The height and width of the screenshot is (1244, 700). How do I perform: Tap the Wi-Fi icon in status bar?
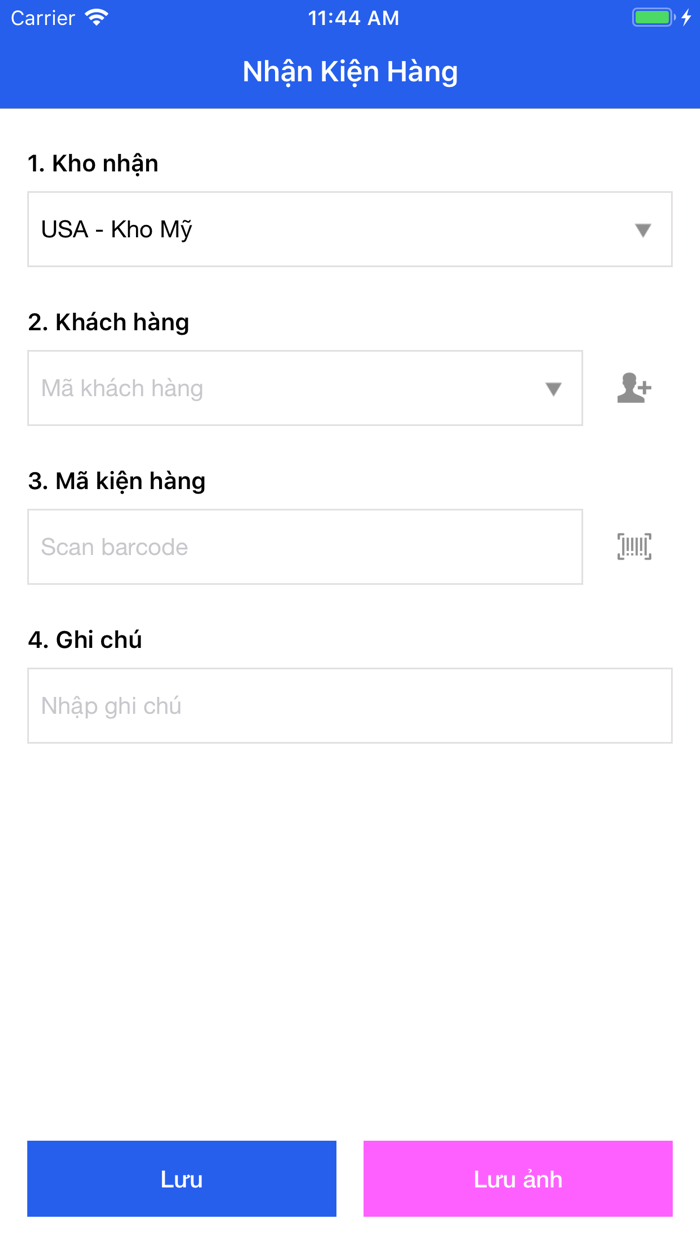tap(97, 16)
